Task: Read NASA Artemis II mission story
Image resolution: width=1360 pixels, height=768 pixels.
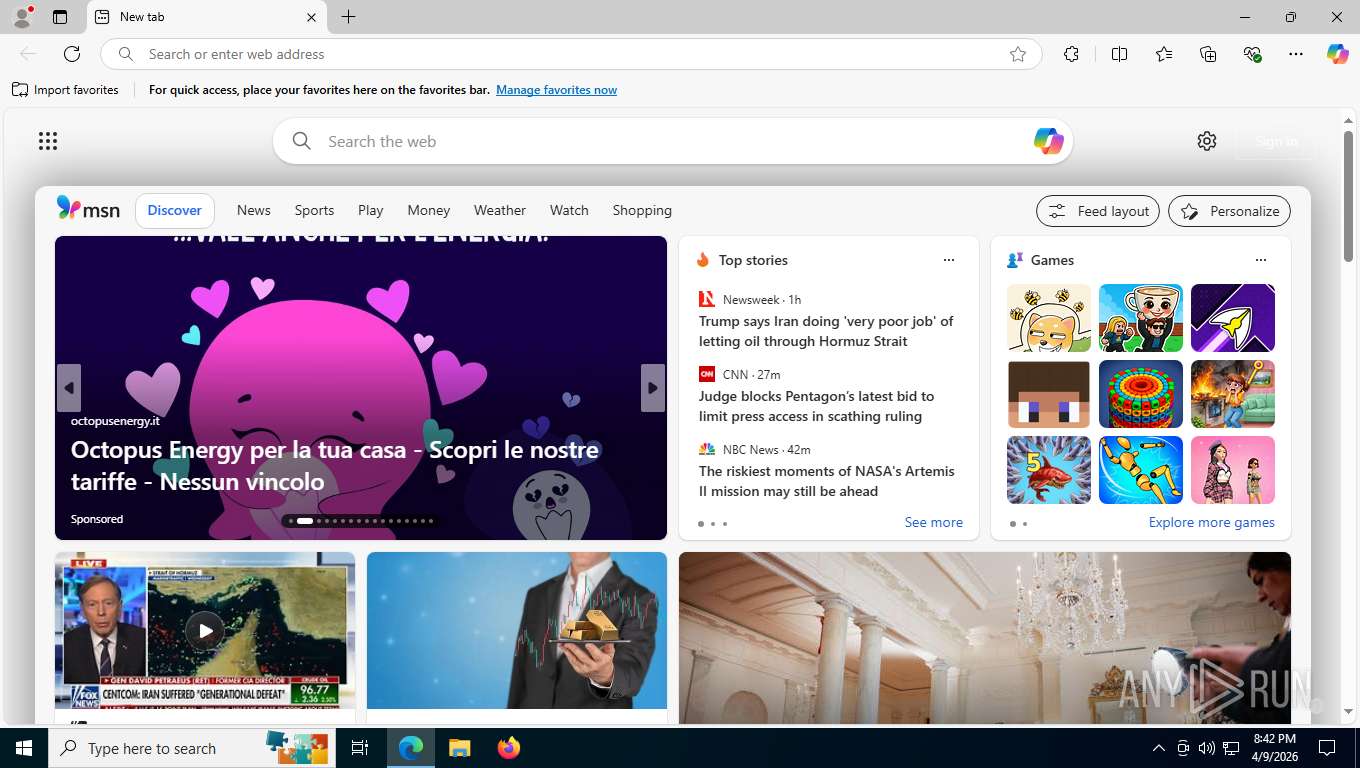Action: [x=827, y=481]
